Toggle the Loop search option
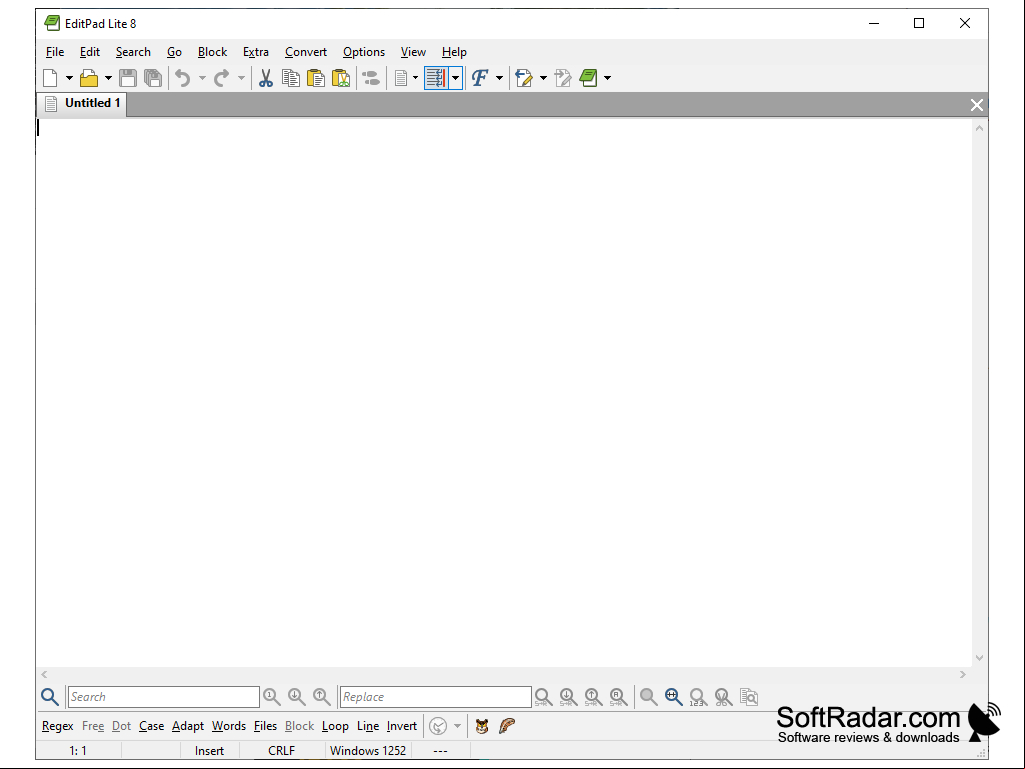Image resolution: width=1025 pixels, height=769 pixels. pyautogui.click(x=335, y=726)
